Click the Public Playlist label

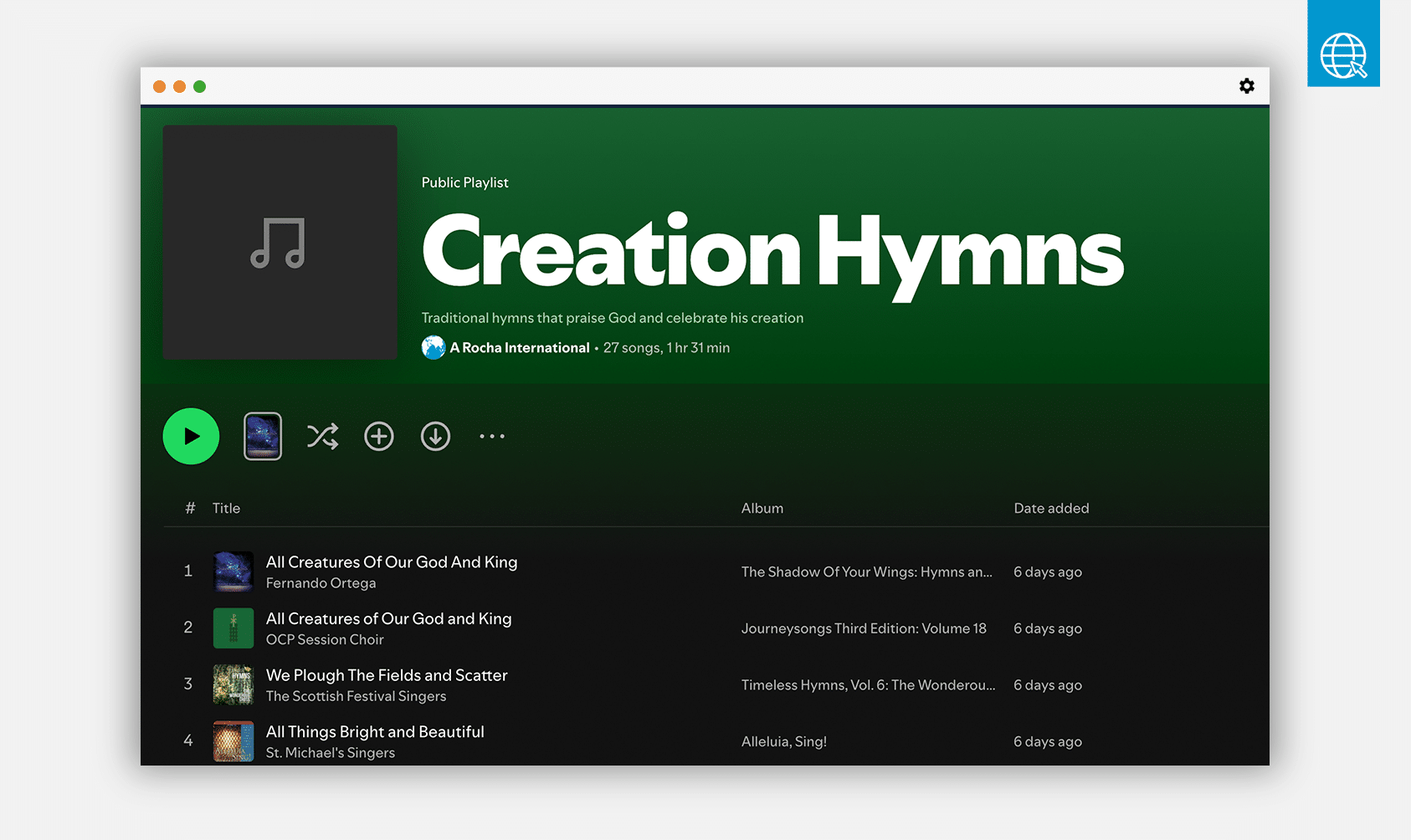[x=464, y=182]
